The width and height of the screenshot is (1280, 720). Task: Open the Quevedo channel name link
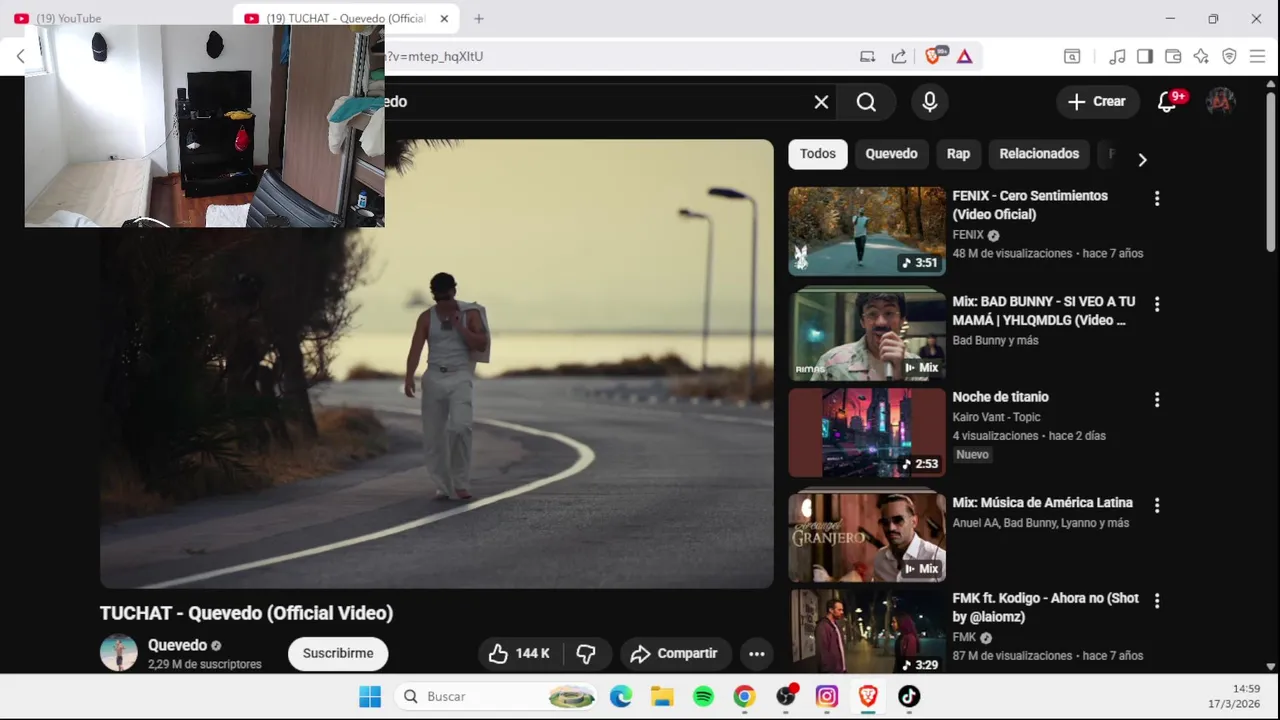(177, 645)
